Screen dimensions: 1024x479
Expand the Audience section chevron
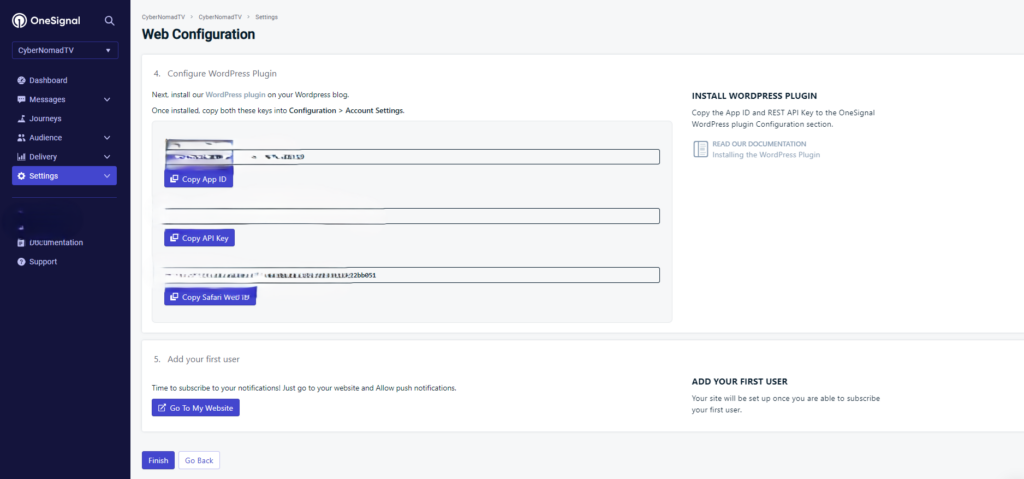pyautogui.click(x=107, y=138)
